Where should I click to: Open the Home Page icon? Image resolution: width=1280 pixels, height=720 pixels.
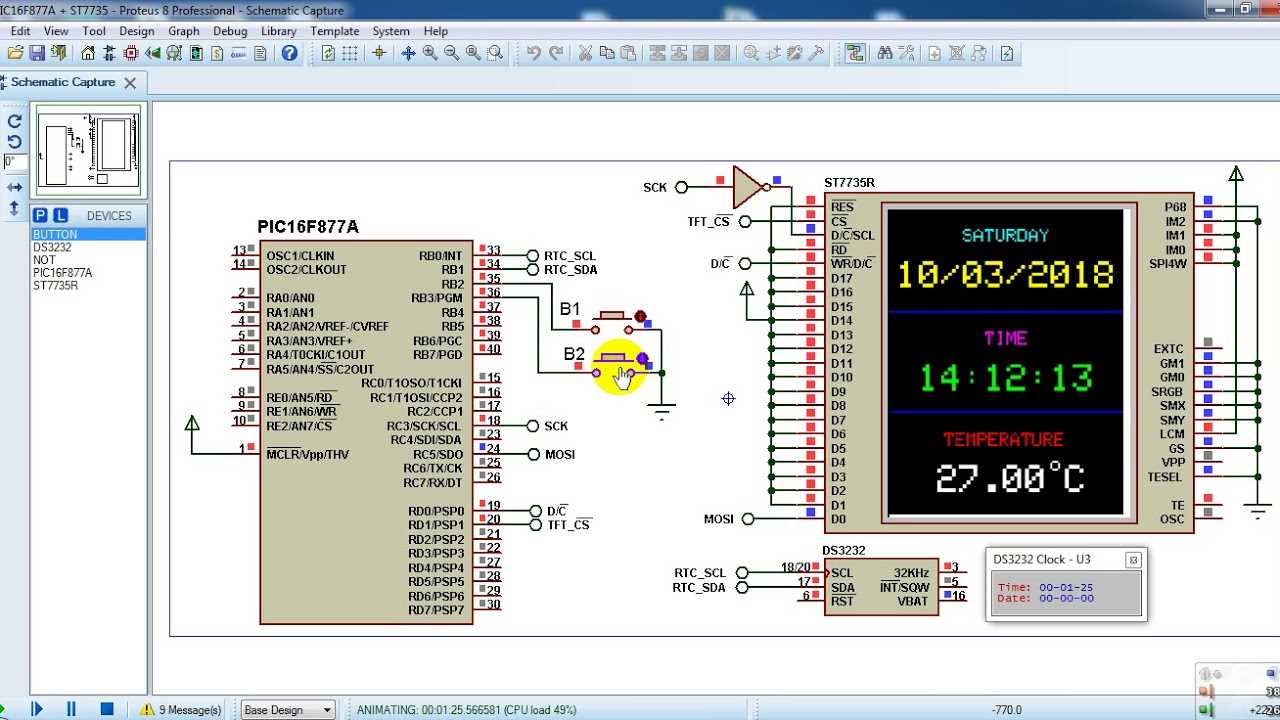click(88, 53)
